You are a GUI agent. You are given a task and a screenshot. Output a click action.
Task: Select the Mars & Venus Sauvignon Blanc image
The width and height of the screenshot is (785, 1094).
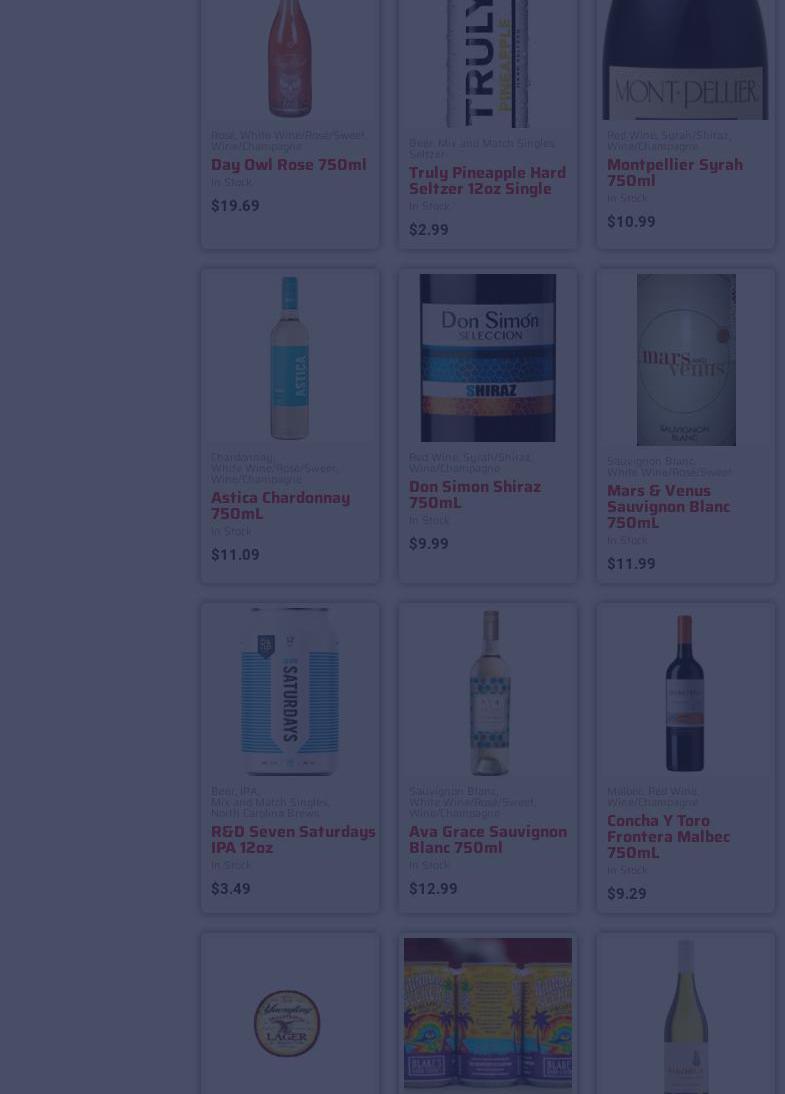pos(686,360)
